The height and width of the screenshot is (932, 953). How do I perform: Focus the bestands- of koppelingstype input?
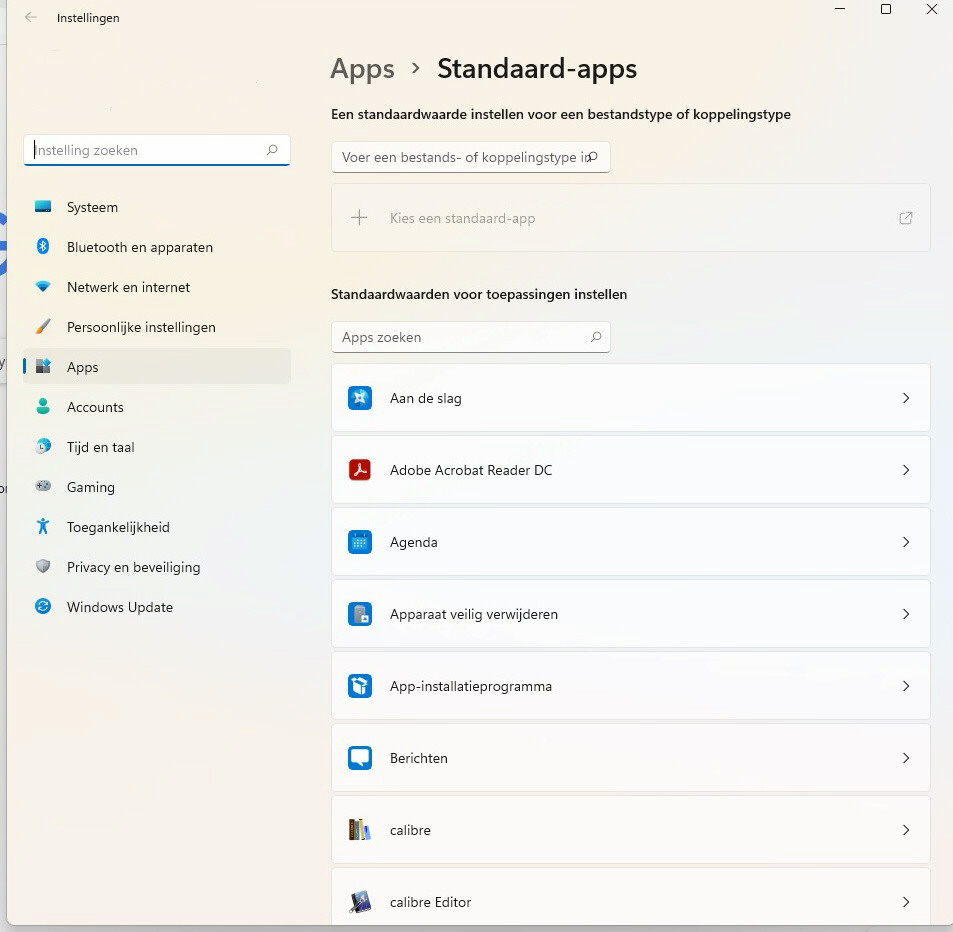(470, 157)
